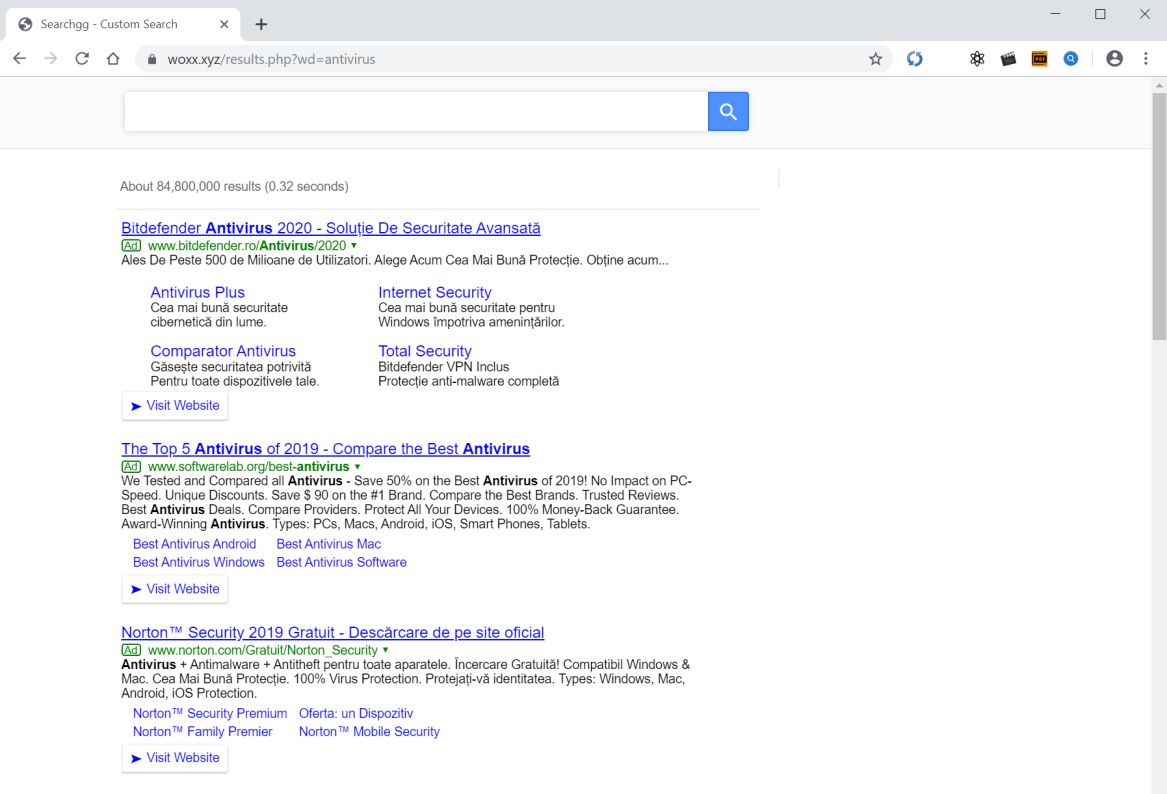The image size is (1167, 794).
Task: Open the Best Antivirus Windows link
Action: (199, 563)
